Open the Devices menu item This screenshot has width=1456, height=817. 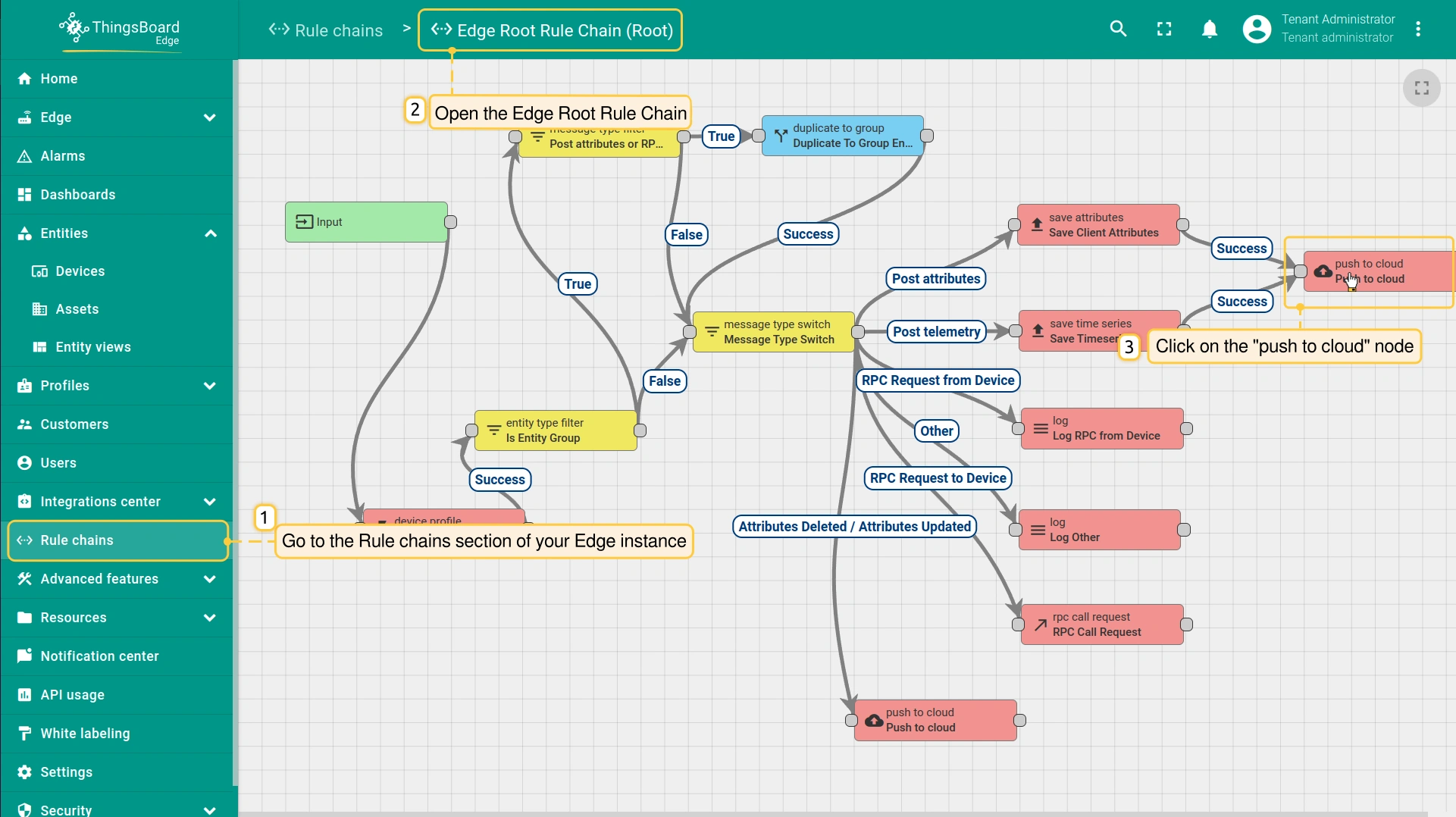[x=80, y=271]
